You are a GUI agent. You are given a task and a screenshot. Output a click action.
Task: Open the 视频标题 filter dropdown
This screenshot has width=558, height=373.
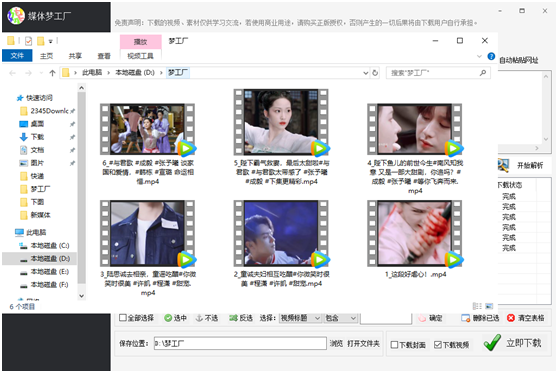coord(300,318)
